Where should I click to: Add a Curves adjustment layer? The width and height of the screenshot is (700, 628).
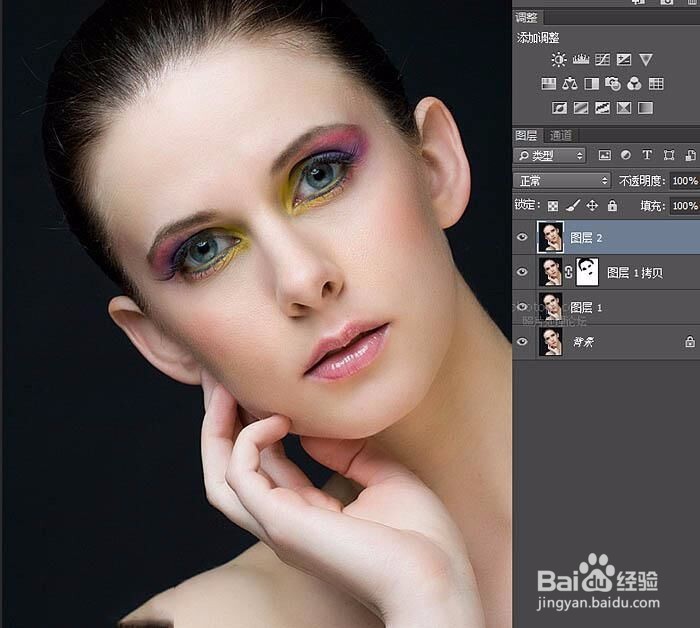coord(602,59)
